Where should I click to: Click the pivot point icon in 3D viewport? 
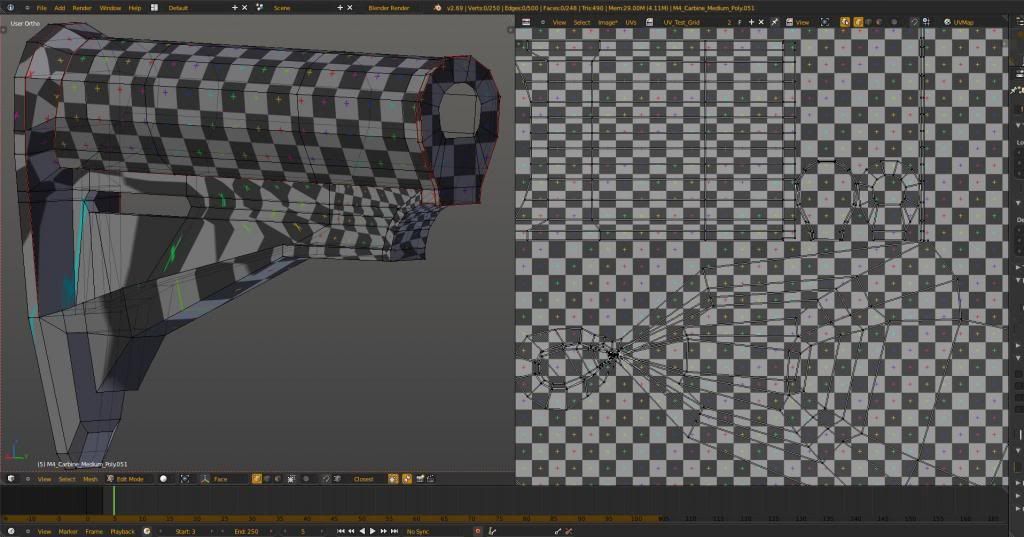pos(185,479)
